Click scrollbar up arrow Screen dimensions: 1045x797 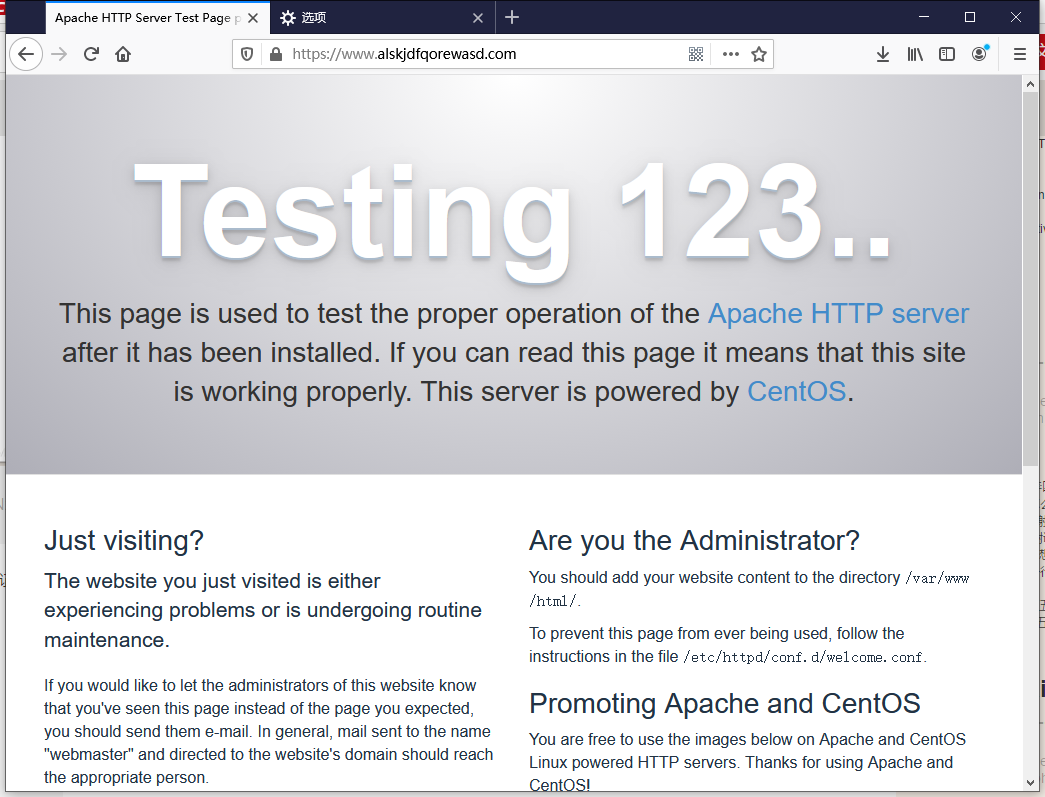click(1030, 84)
